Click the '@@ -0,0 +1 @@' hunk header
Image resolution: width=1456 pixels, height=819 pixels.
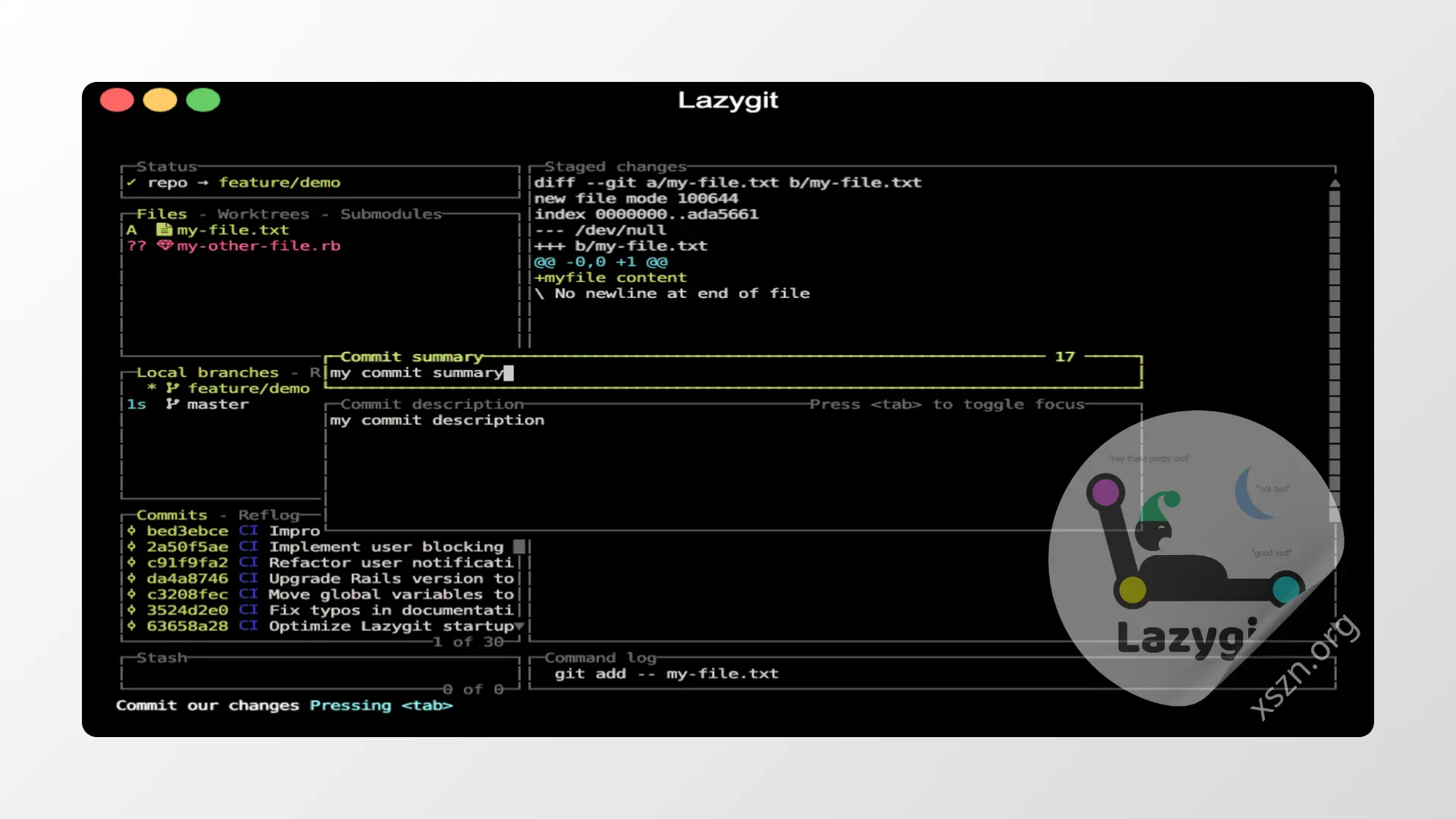click(601, 262)
